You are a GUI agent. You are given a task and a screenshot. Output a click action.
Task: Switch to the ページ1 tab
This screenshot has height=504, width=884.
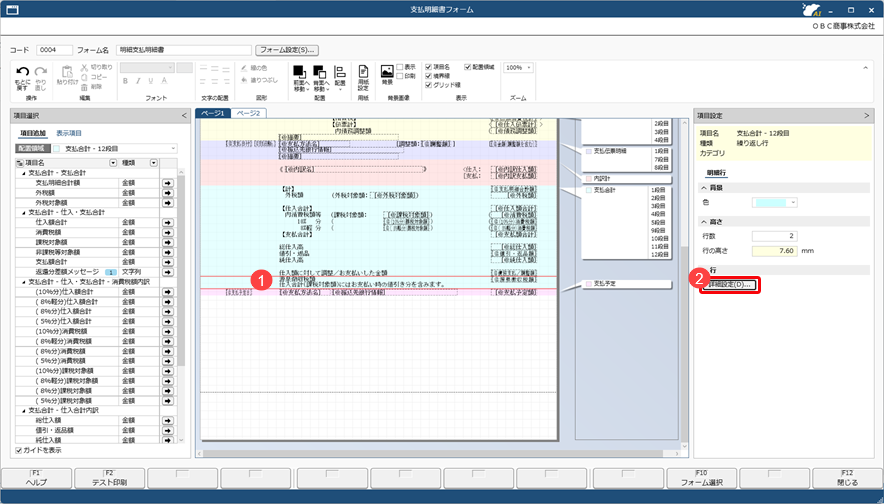pyautogui.click(x=213, y=113)
